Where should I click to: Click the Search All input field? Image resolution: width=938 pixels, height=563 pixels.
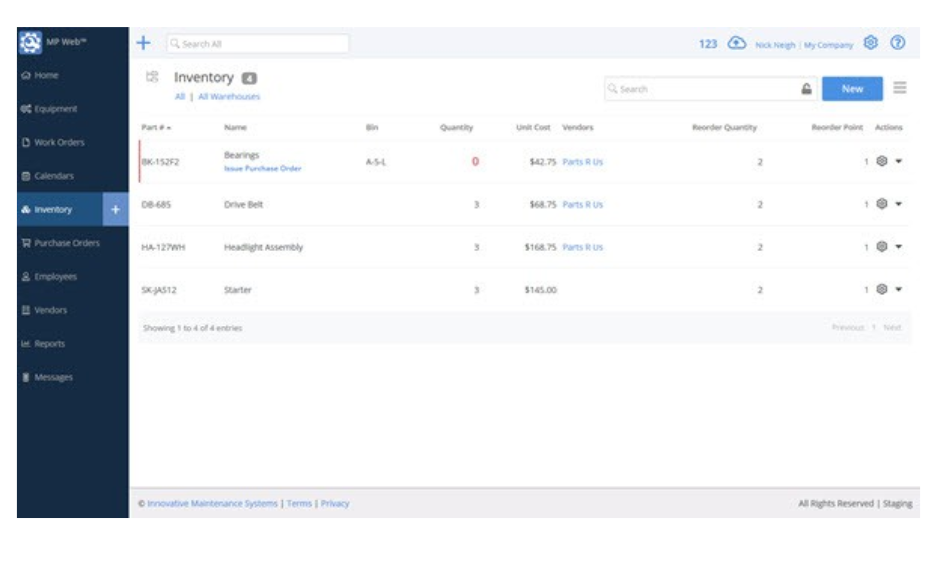click(258, 44)
